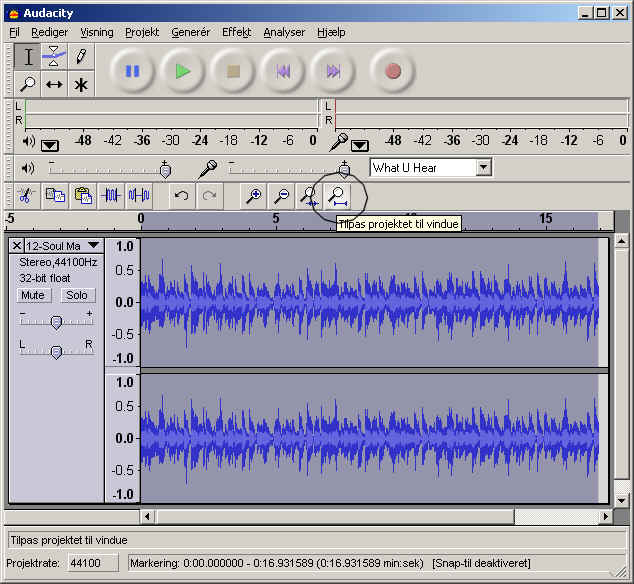Click the fit project to window icon
The image size is (634, 584).
pyautogui.click(x=338, y=195)
